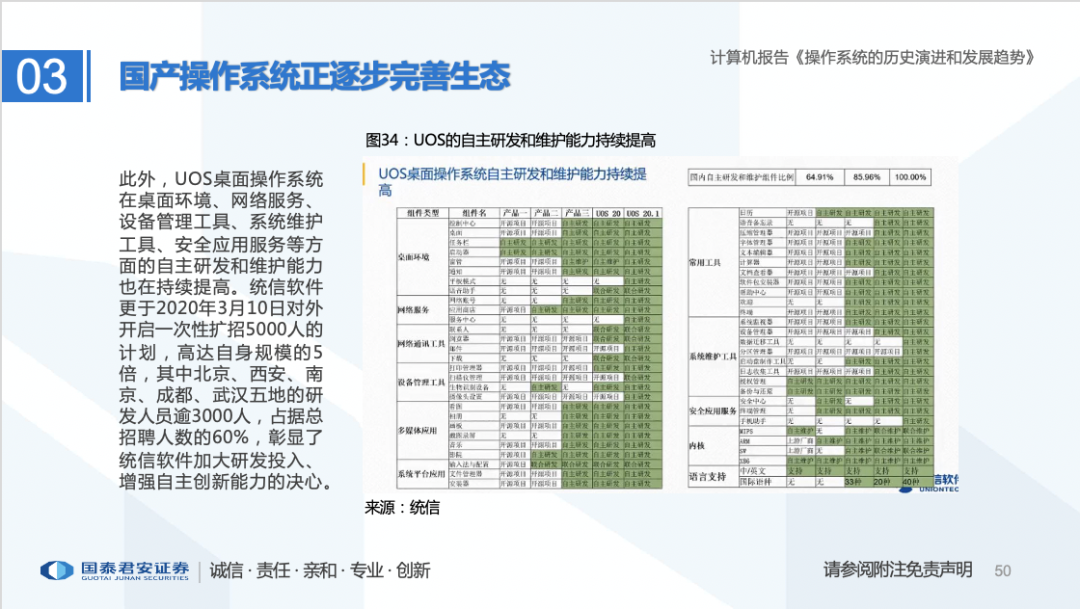Click the "组件类型" column header
Screen dimensions: 1080x609
coord(422,213)
